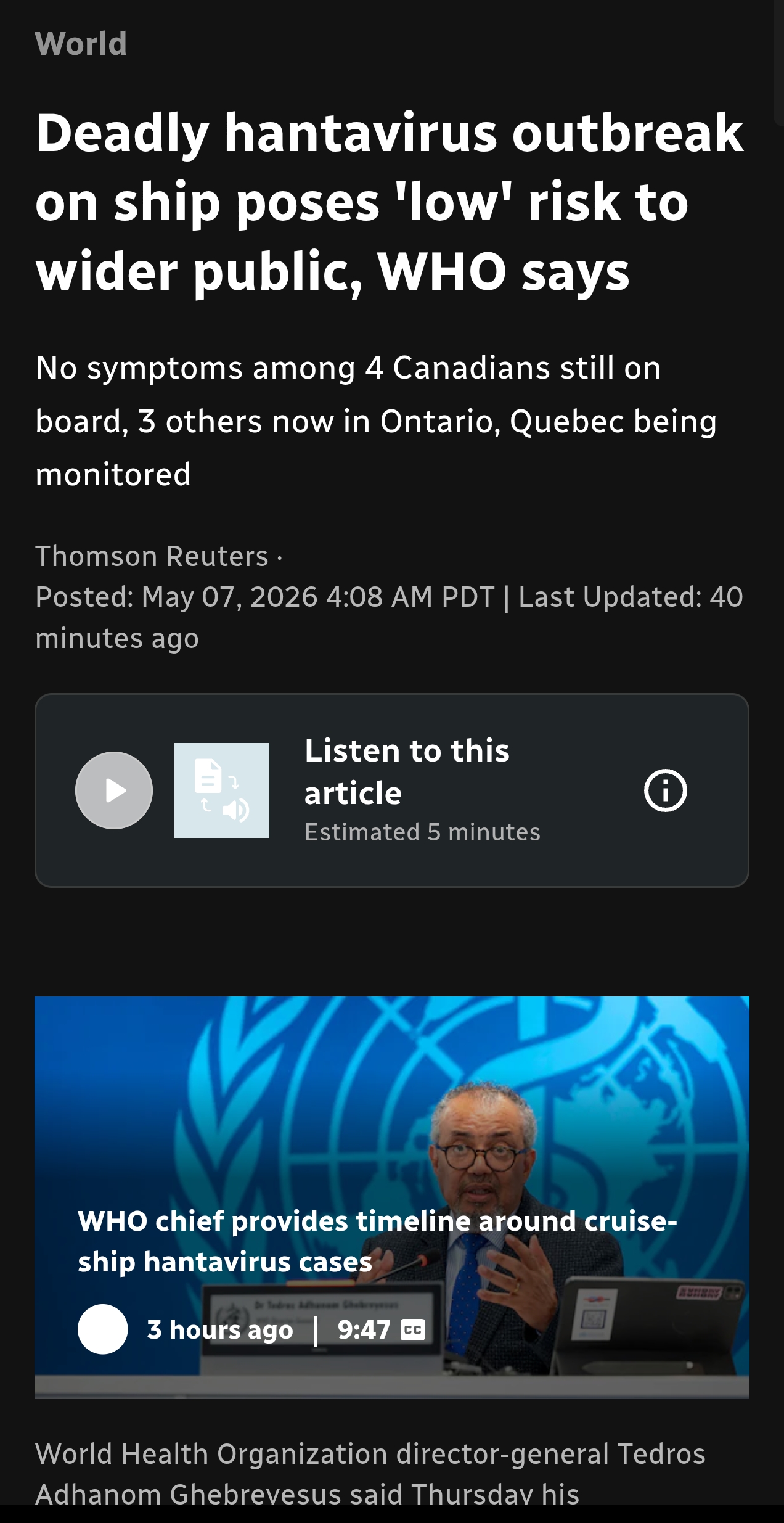Tap the Listen to this article heading
Viewport: 784px width, 1523px height.
pos(407,771)
